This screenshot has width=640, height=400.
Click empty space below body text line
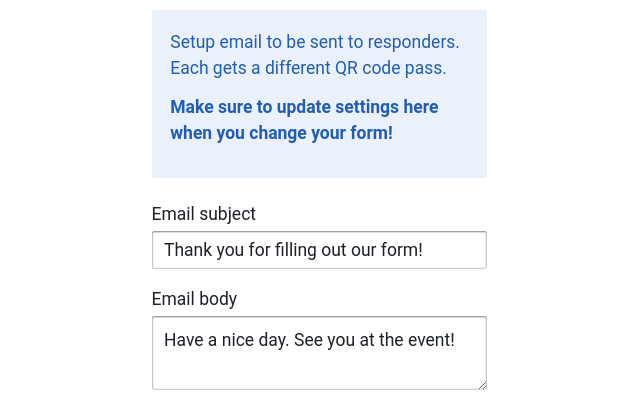(319, 369)
